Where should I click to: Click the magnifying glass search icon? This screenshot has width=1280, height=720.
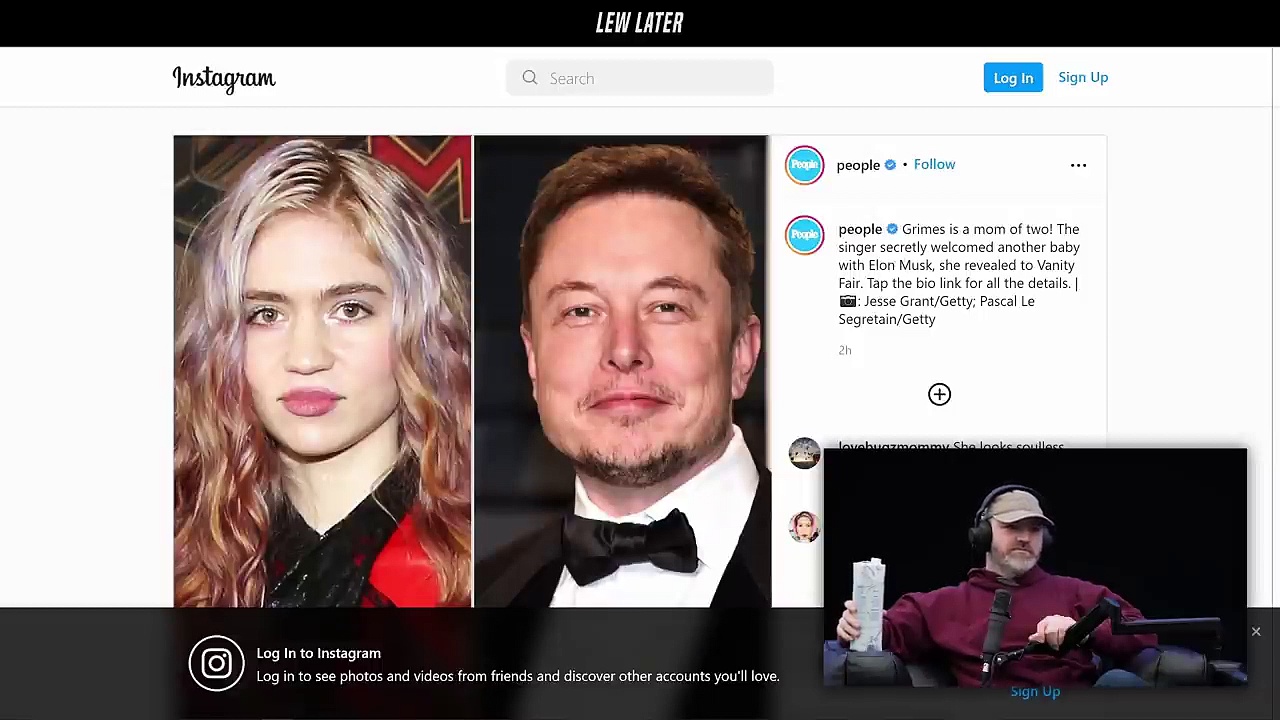pos(530,78)
